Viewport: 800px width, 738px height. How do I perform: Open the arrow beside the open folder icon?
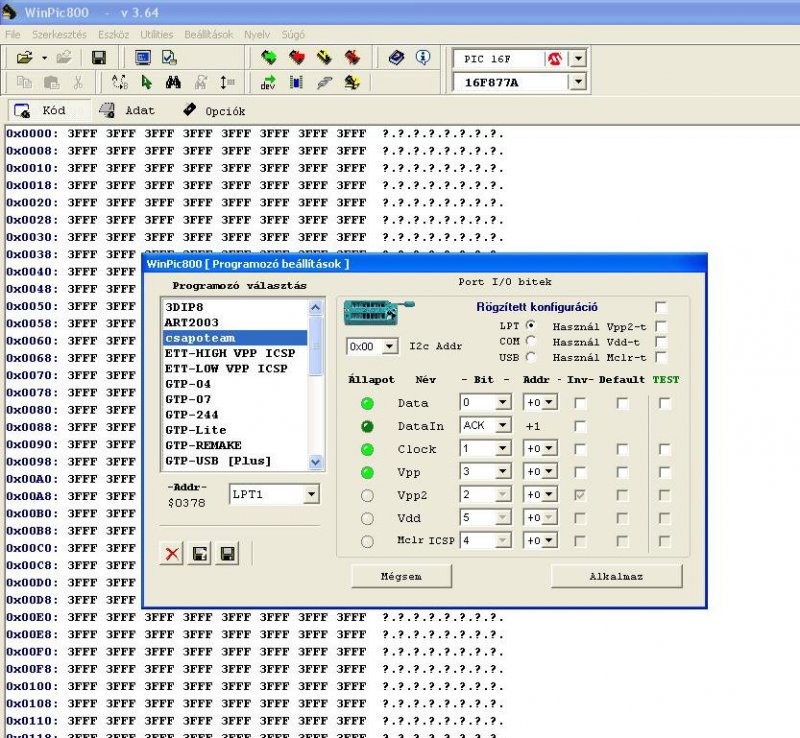pos(44,58)
